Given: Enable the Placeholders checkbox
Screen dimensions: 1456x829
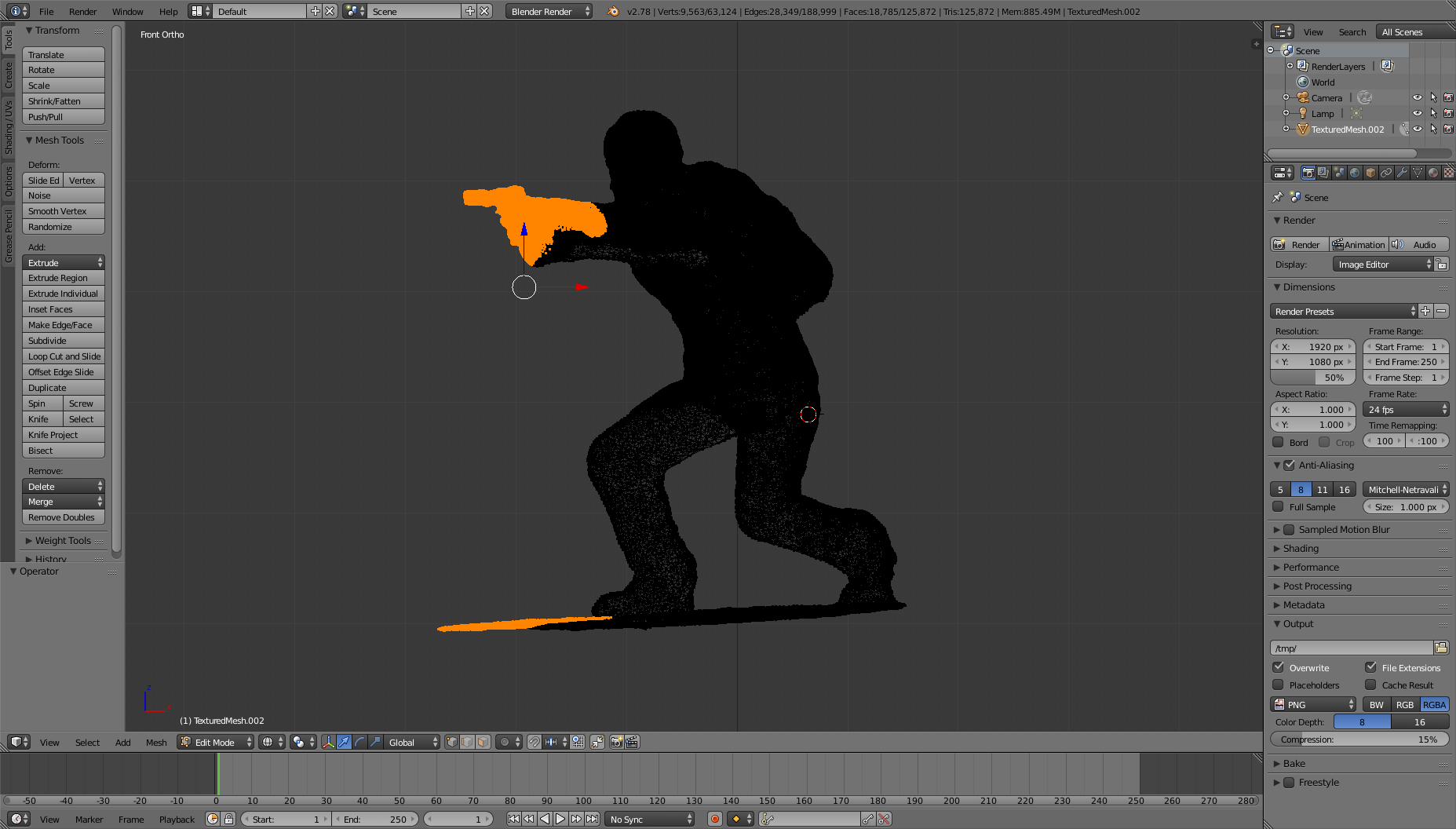Looking at the screenshot, I should pyautogui.click(x=1278, y=685).
